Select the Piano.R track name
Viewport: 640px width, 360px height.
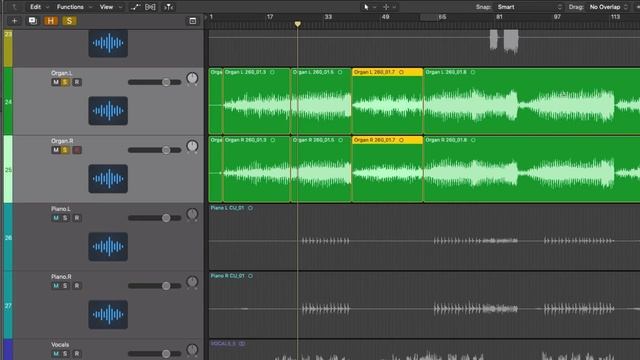pos(61,277)
